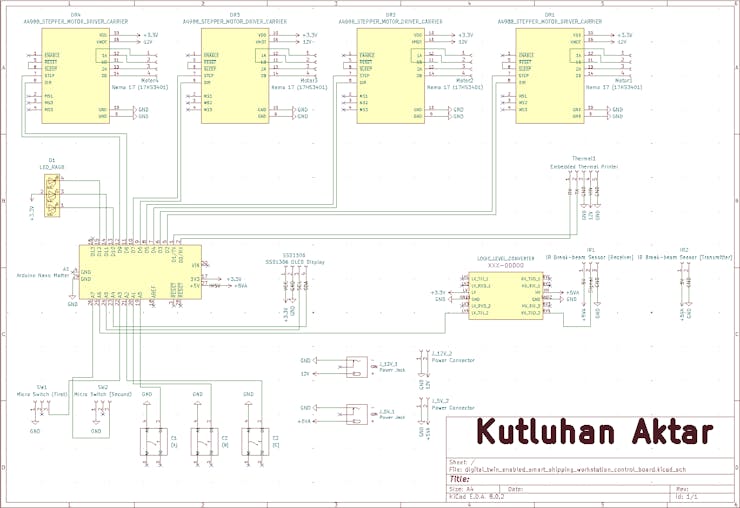Click the Rev field in title block
The height and width of the screenshot is (508, 740).
[682, 490]
